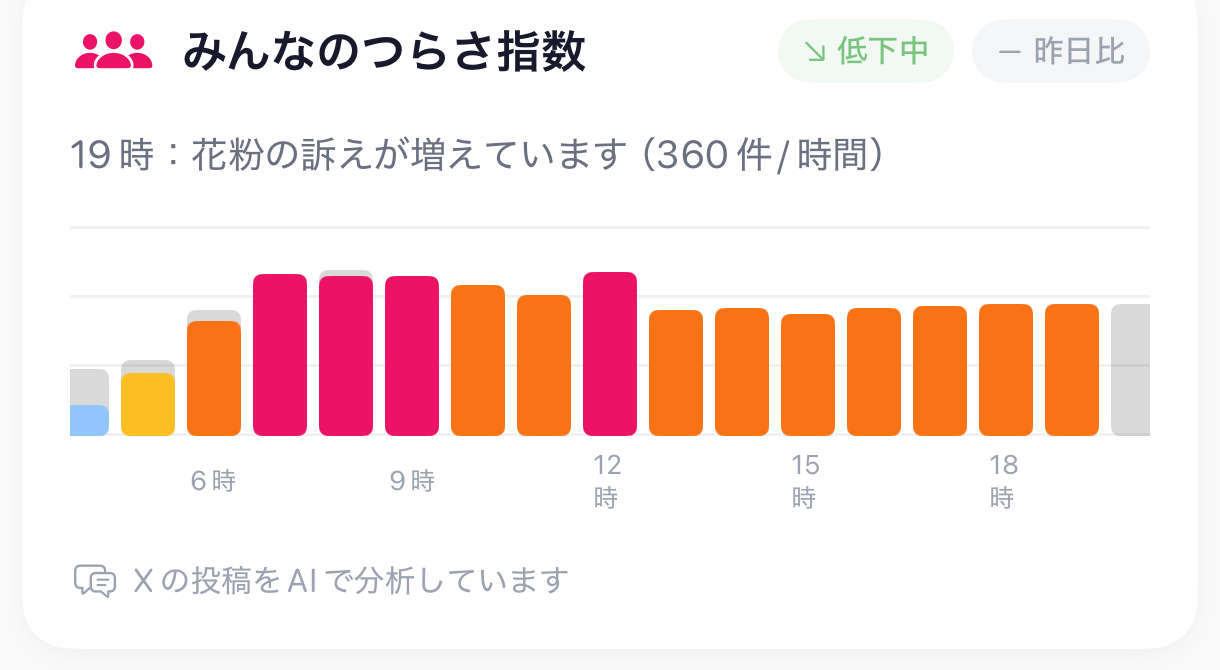Image resolution: width=1220 pixels, height=670 pixels.
Task: Click the pink people group icon
Action: tap(113, 51)
